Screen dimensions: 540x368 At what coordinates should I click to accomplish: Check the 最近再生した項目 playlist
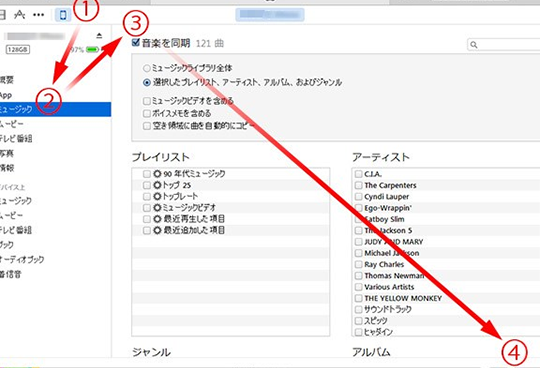147,219
